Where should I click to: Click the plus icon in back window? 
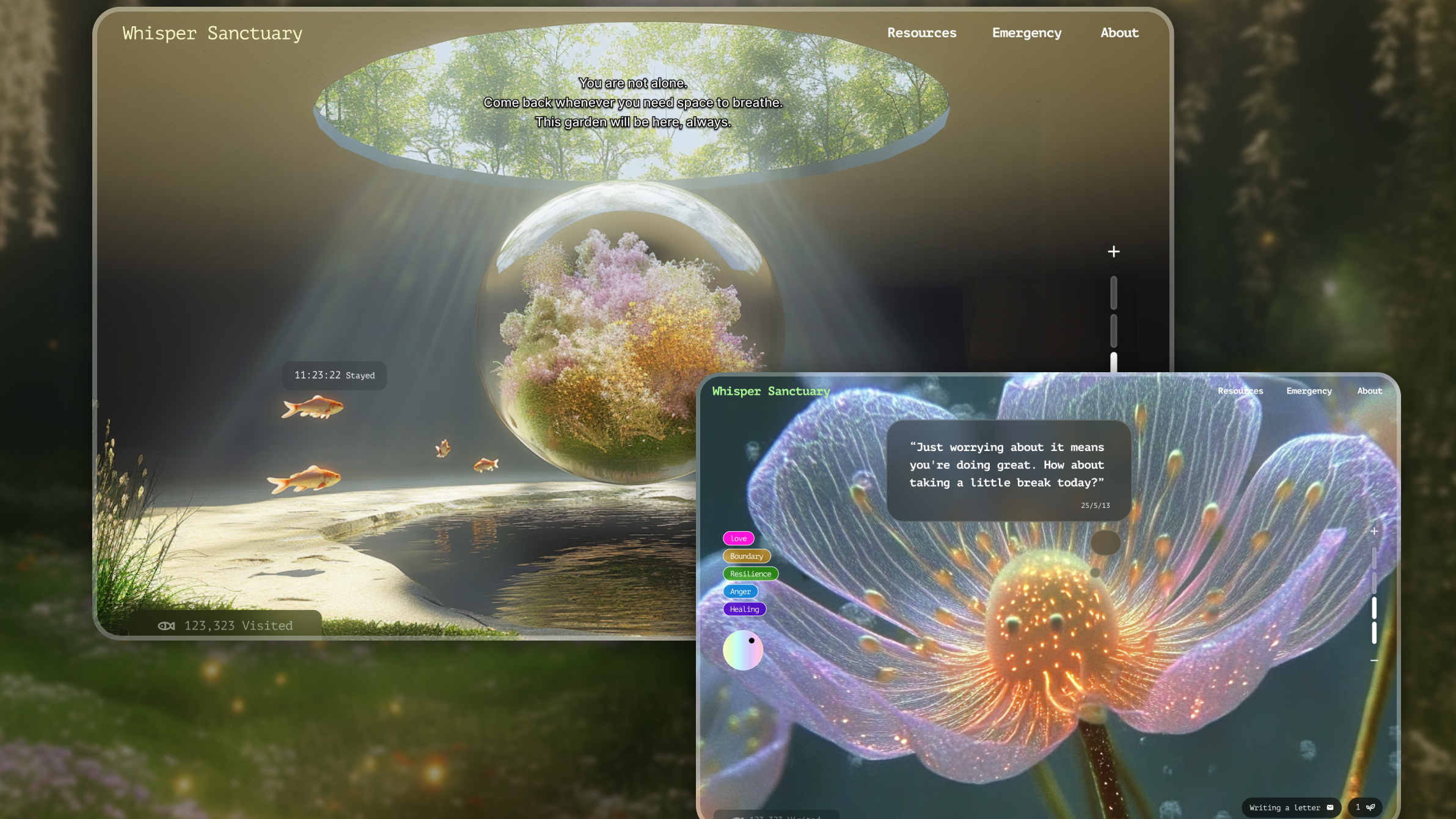click(1113, 251)
